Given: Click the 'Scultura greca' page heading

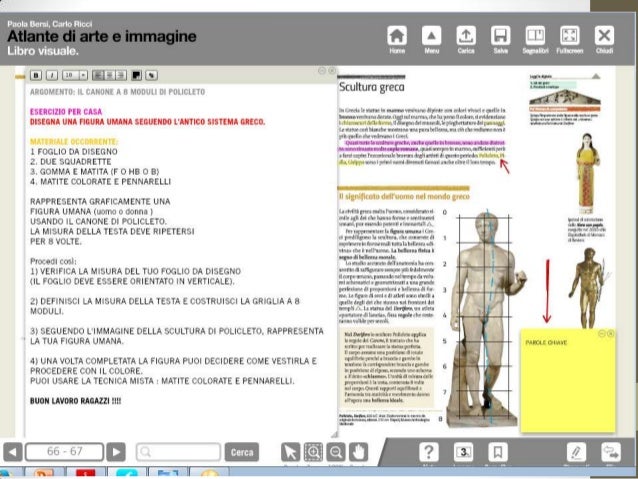Looking at the screenshot, I should (x=371, y=87).
